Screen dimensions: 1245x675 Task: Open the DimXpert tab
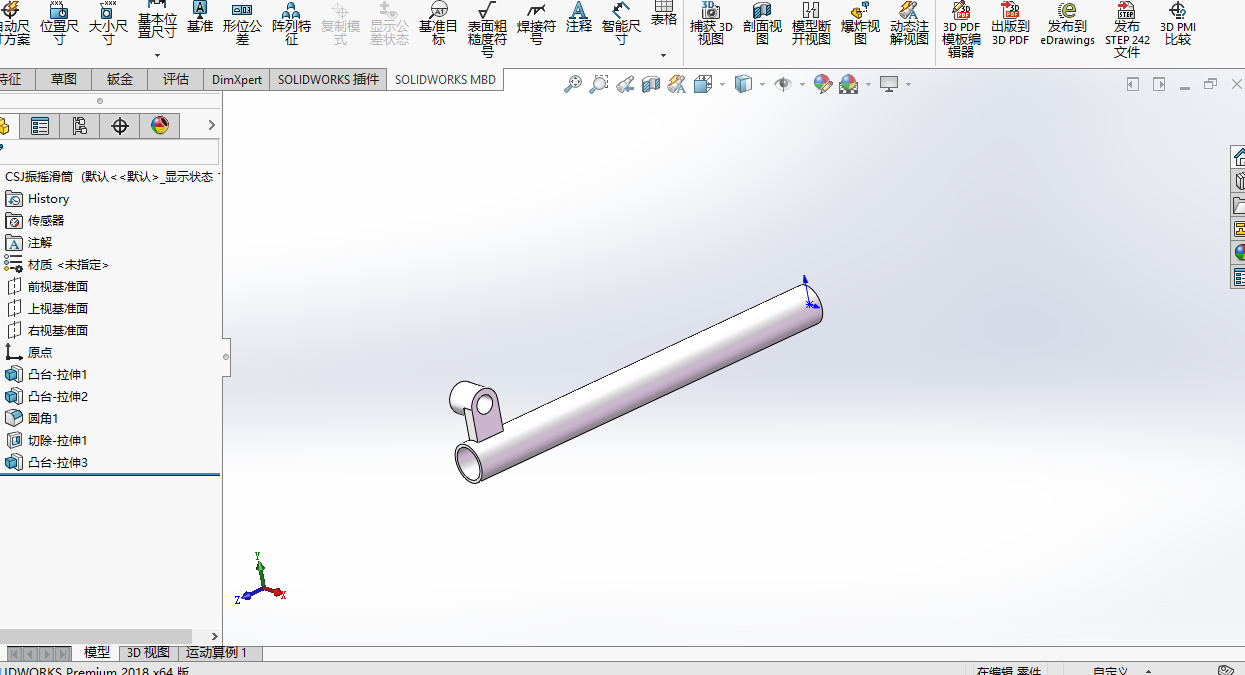tap(237, 79)
